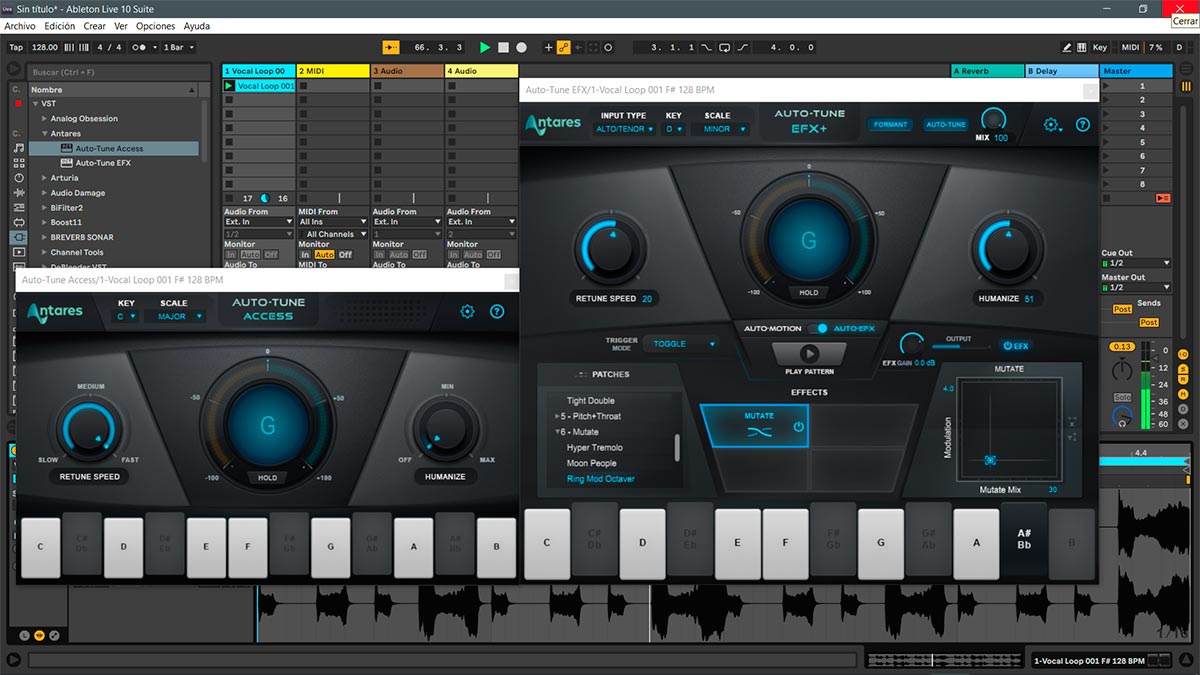Open the Opciones menu
Screen dimensions: 1200x675
point(156,26)
